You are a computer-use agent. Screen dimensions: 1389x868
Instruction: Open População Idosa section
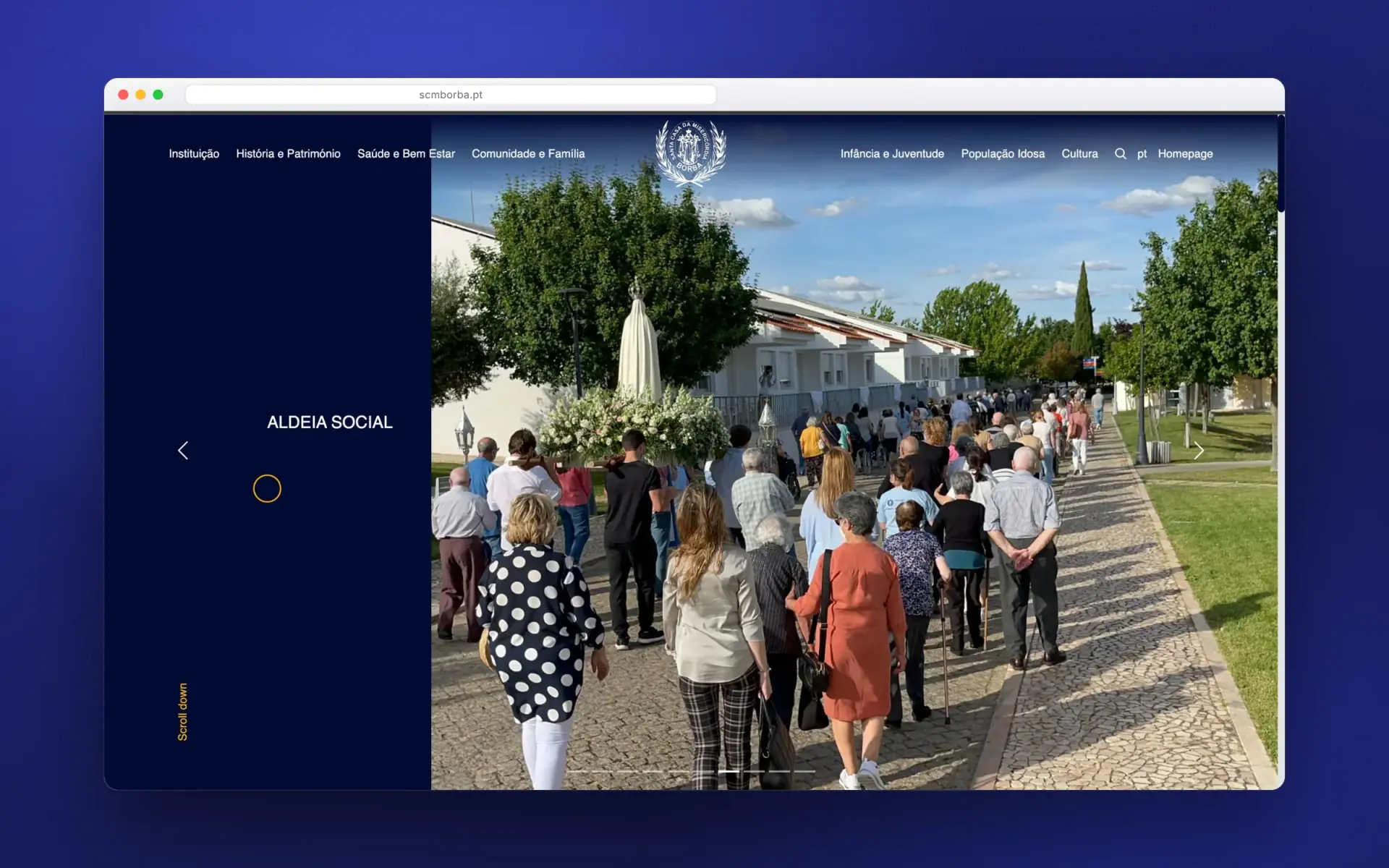click(1003, 153)
